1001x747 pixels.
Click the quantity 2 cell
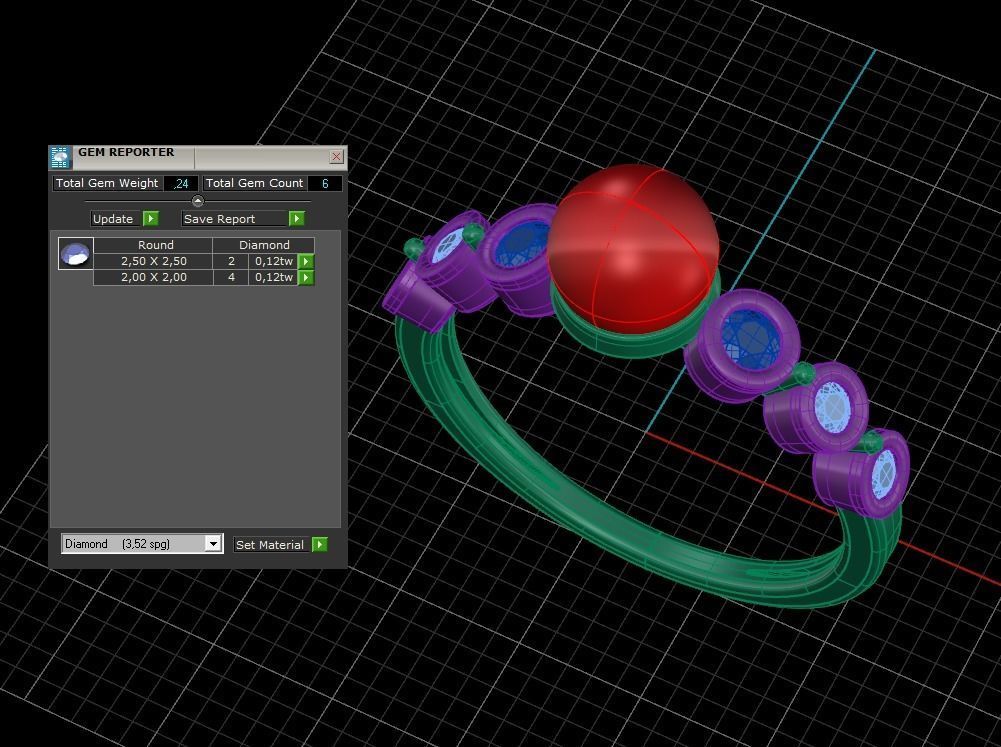tap(231, 261)
